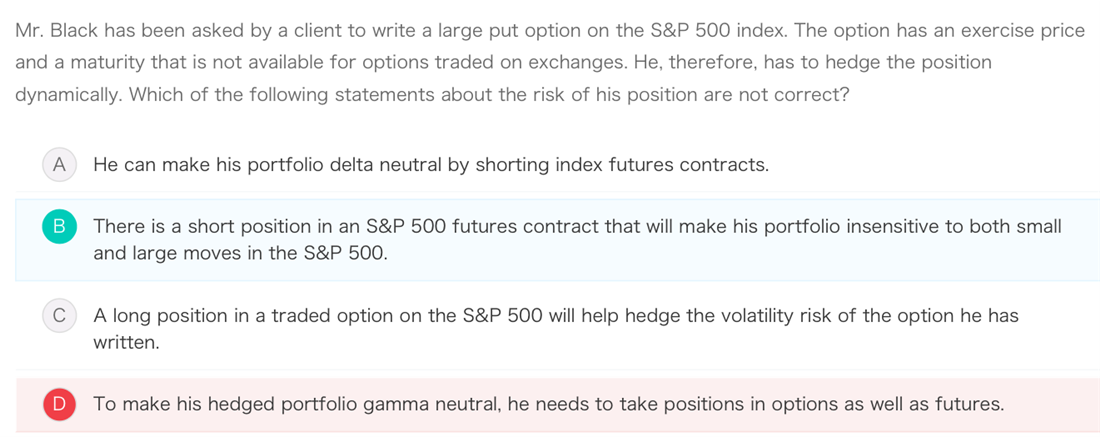Viewport: 1100px width, 437px height.
Task: Choose the gamma neutral hedged portfolio statement
Action: (x=549, y=405)
